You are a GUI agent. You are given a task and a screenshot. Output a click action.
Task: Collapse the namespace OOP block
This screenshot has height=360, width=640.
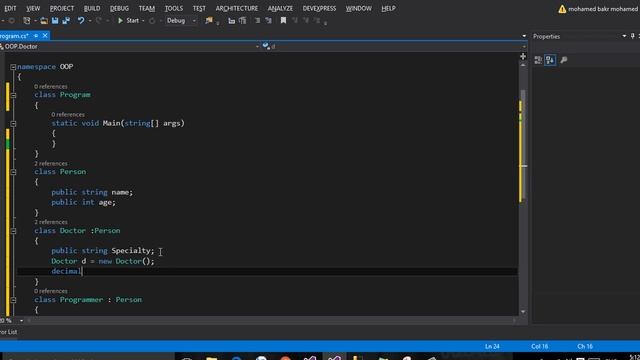click(13, 67)
